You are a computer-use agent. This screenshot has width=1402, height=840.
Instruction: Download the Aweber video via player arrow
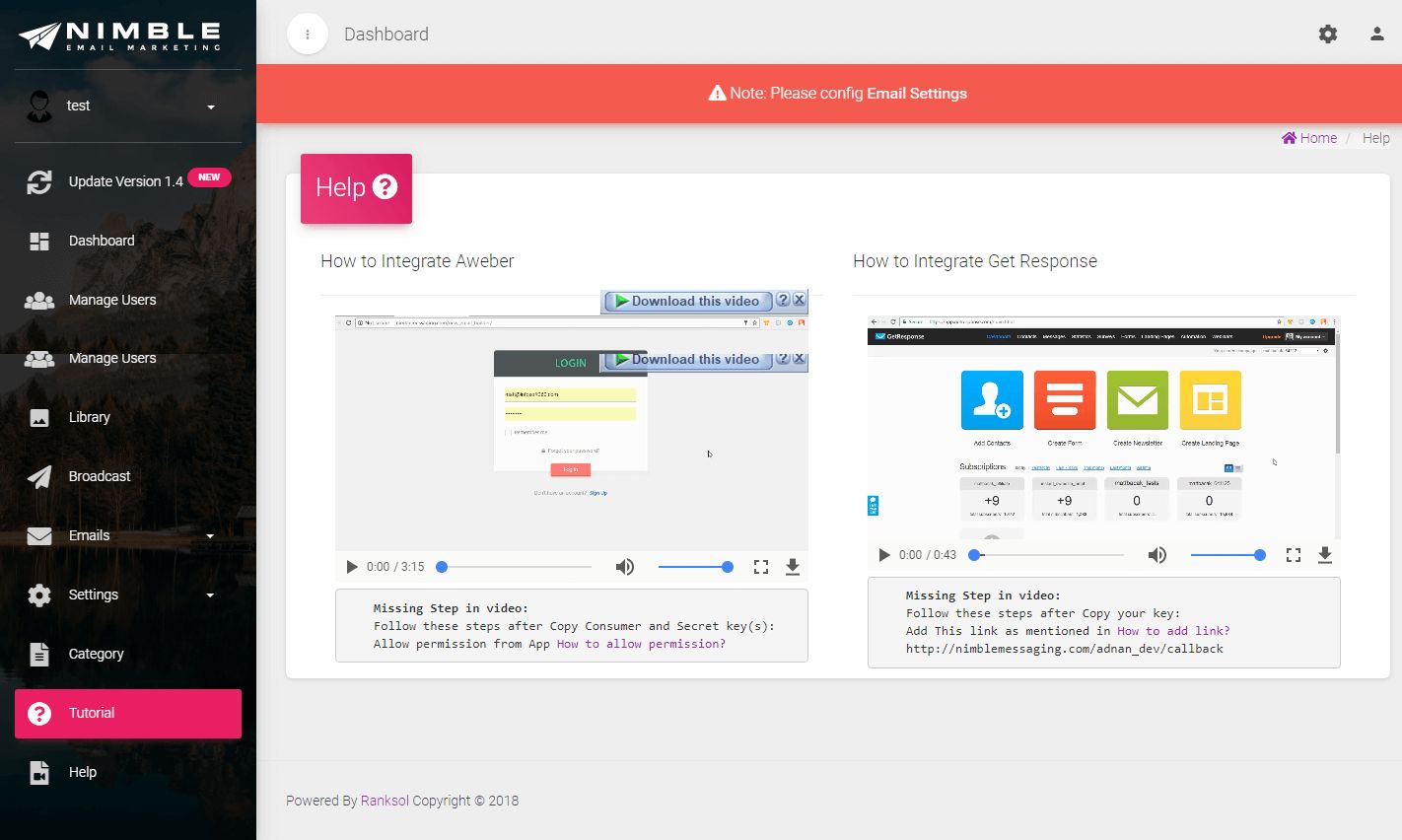(x=793, y=567)
